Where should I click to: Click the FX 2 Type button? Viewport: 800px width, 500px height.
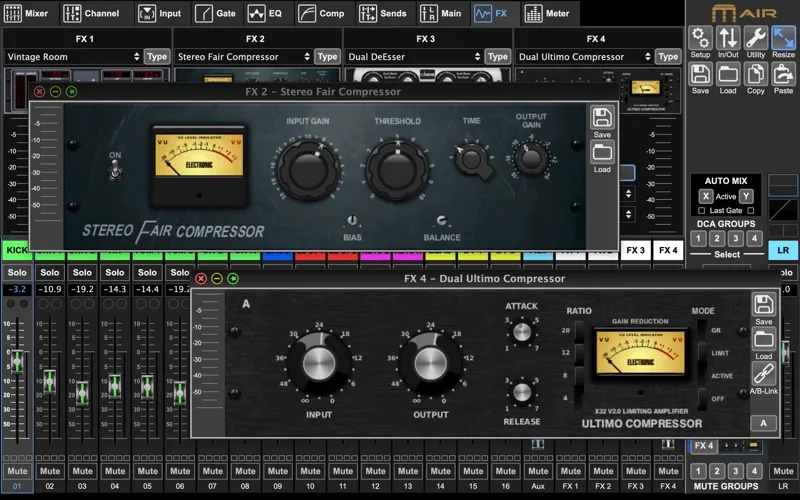pos(327,57)
